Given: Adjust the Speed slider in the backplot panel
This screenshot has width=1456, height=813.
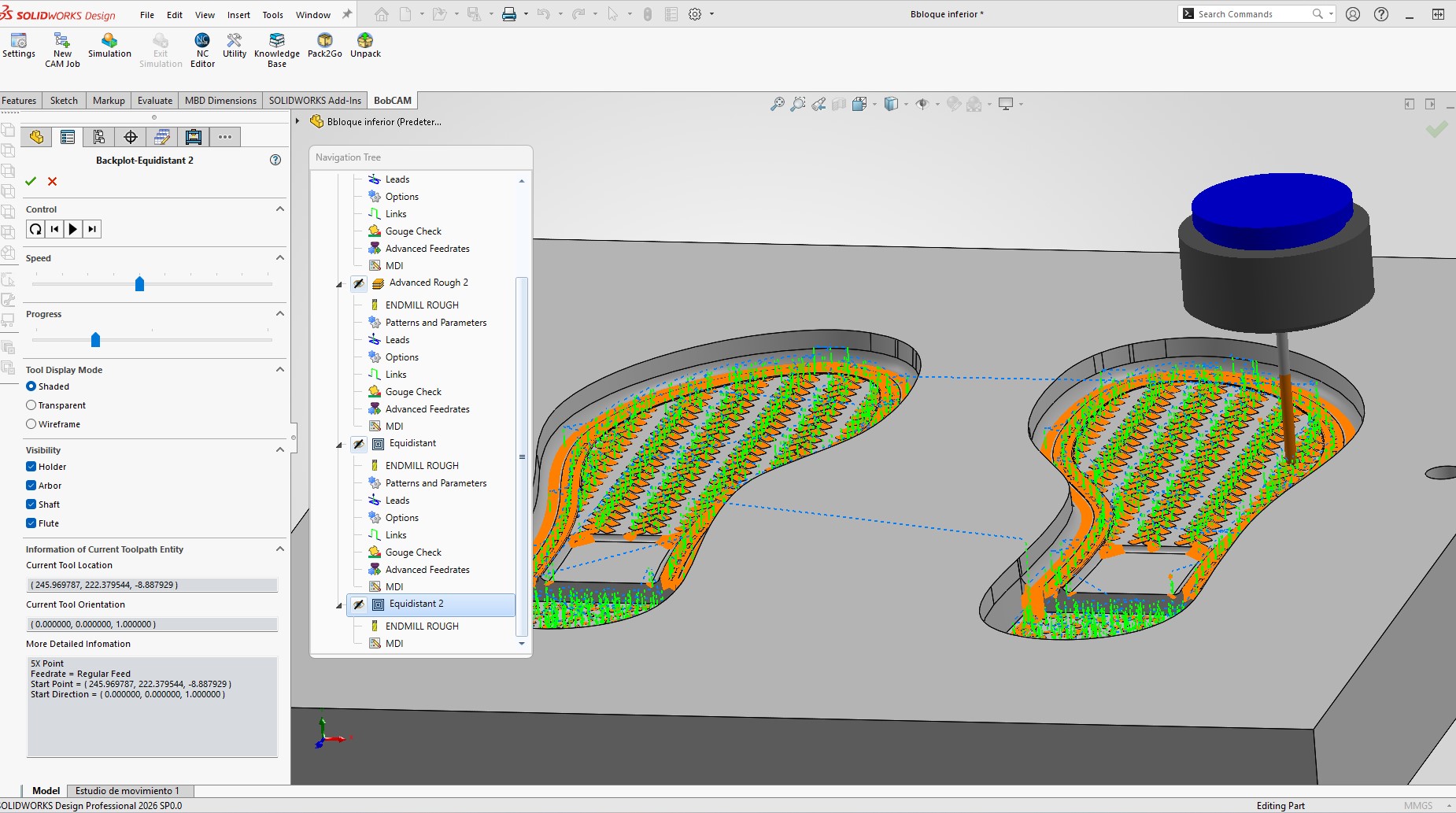Looking at the screenshot, I should (x=139, y=284).
